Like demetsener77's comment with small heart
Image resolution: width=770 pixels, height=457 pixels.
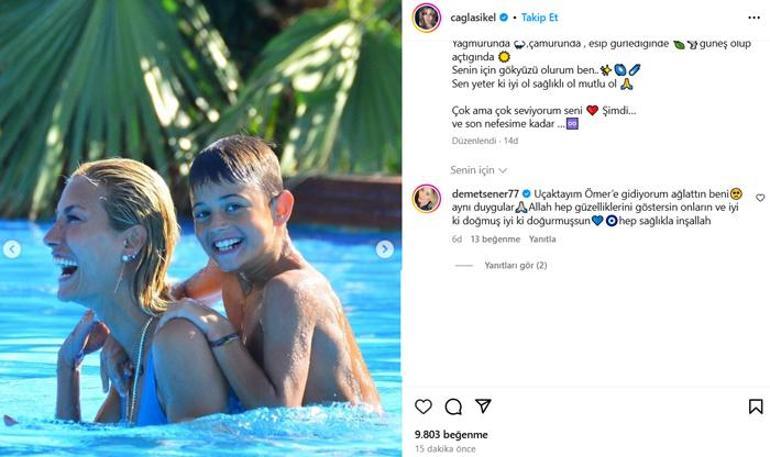click(760, 198)
